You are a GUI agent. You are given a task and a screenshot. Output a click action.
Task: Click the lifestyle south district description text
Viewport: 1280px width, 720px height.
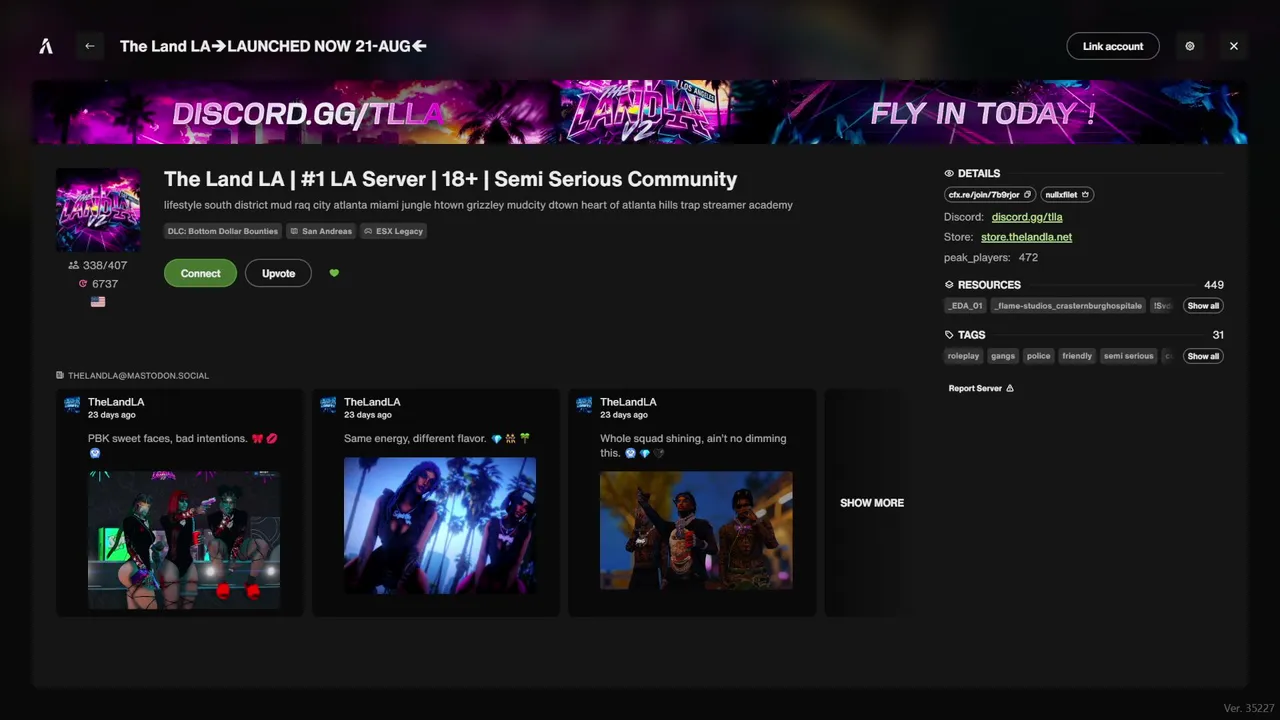[478, 205]
